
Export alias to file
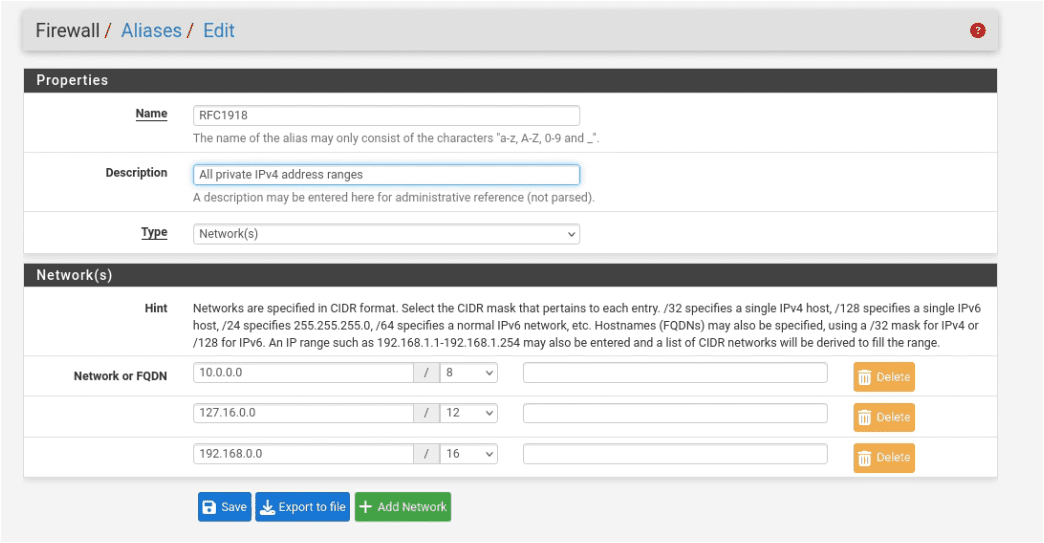[302, 507]
